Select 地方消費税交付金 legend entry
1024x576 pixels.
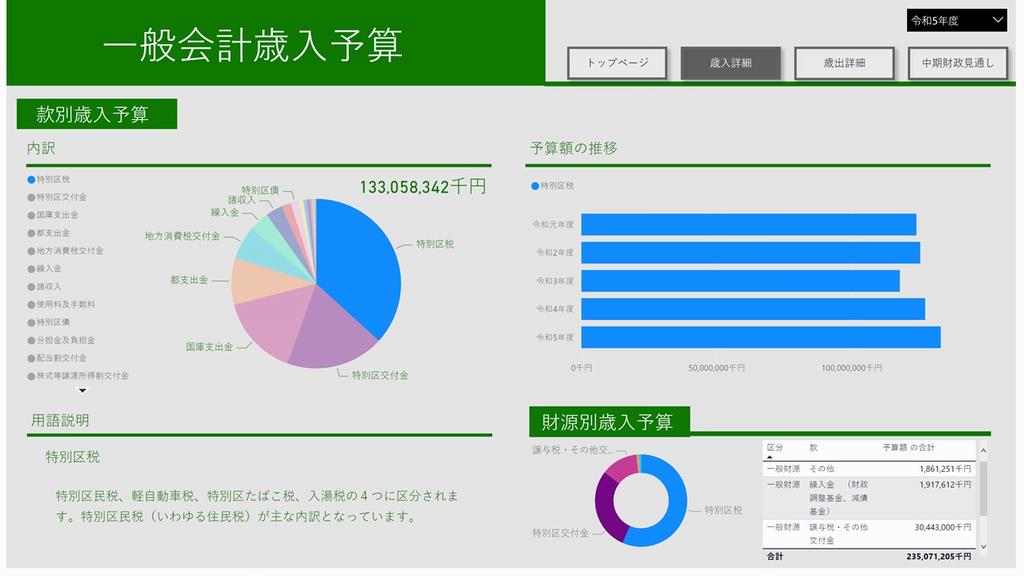(65, 251)
